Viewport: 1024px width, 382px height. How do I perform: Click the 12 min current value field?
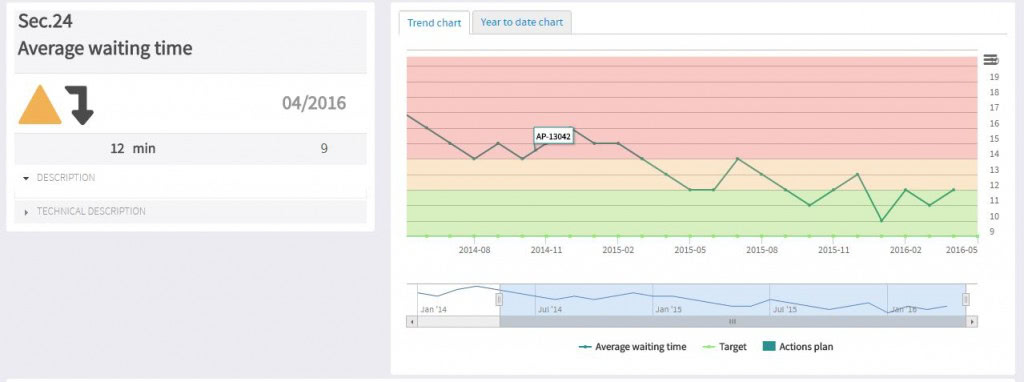133,149
